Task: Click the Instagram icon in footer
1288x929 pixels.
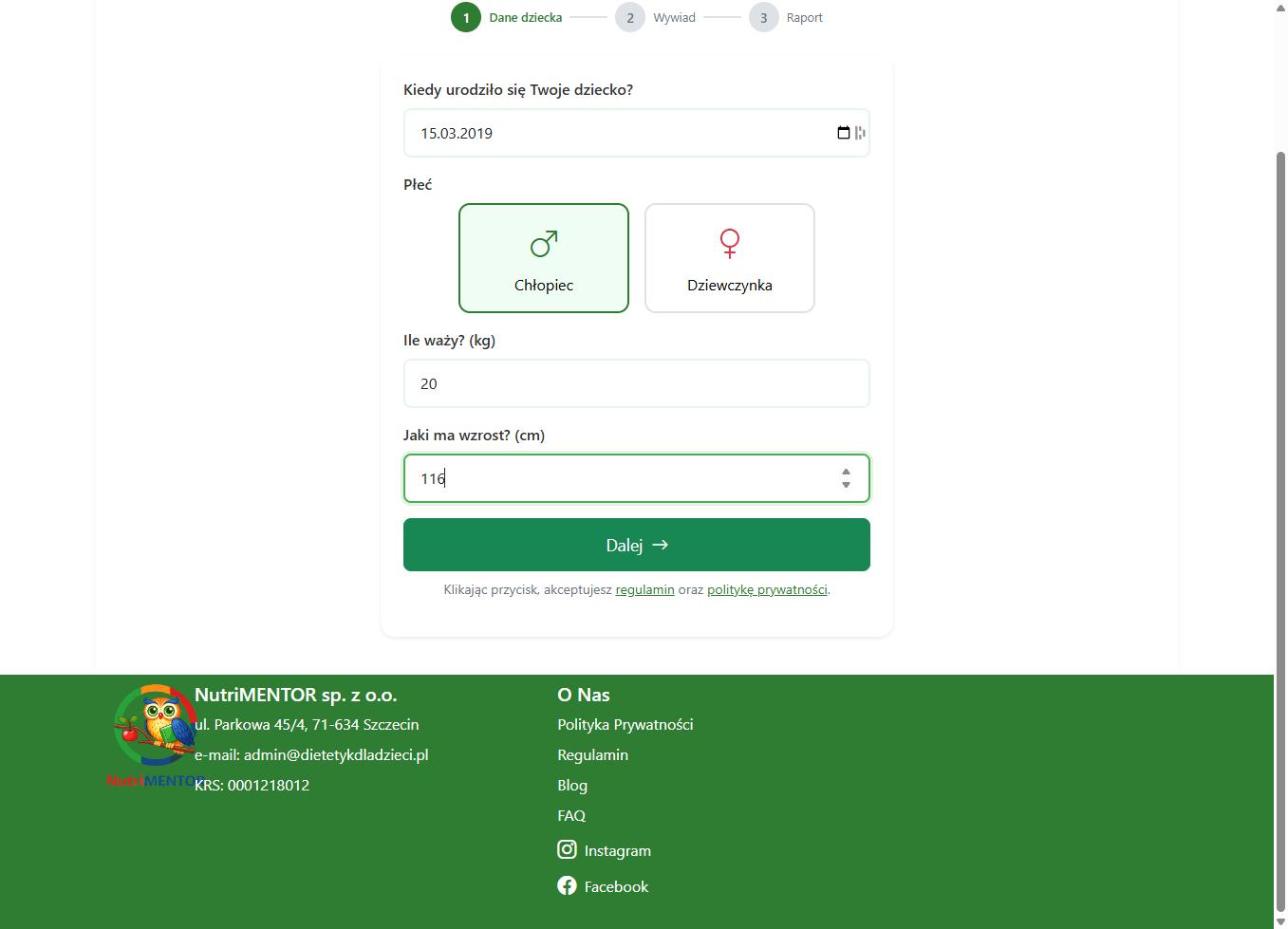Action: tap(567, 850)
